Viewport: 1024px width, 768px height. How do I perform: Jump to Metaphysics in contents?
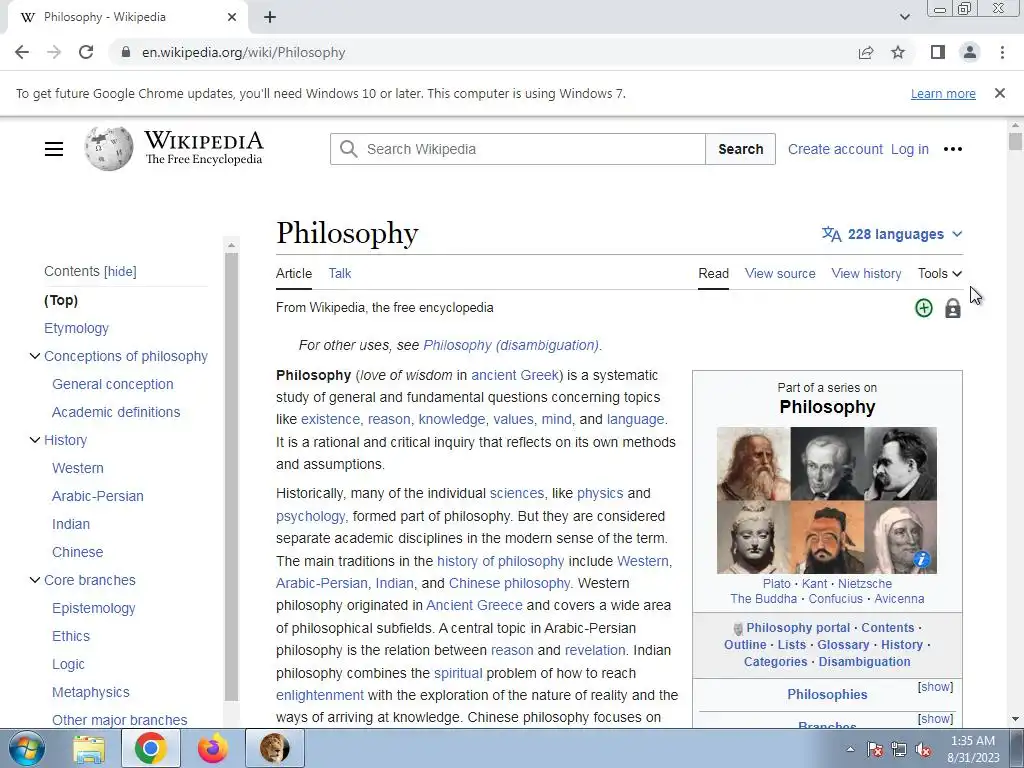pyautogui.click(x=91, y=692)
